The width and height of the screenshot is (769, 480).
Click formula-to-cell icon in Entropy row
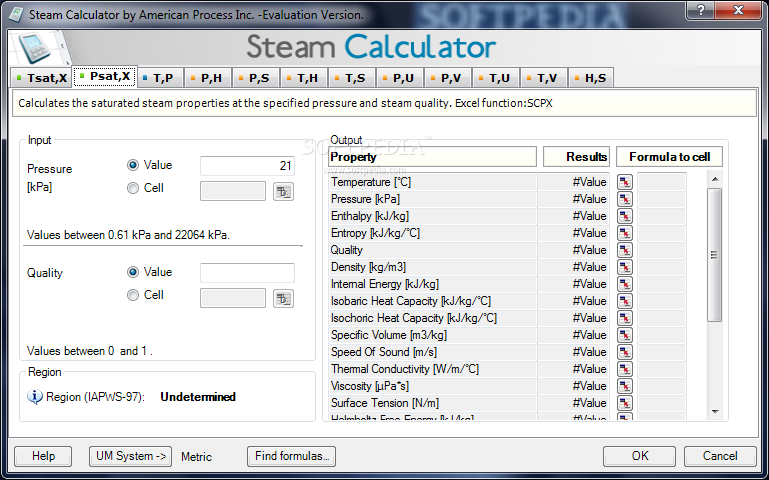624,233
